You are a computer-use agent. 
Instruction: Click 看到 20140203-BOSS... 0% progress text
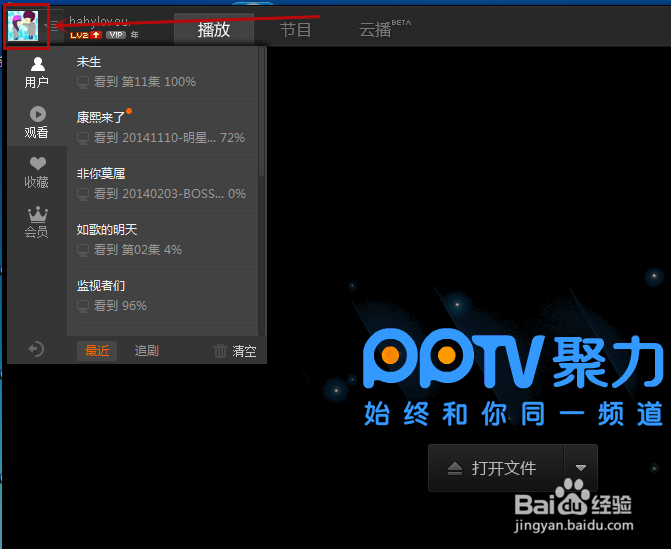(170, 194)
